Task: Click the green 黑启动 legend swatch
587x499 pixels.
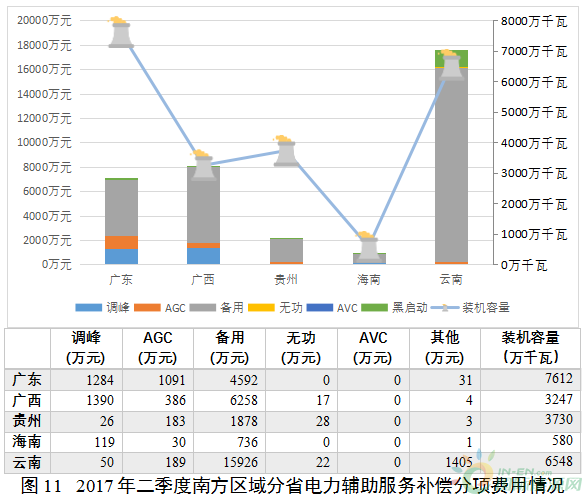Action: coord(374,308)
